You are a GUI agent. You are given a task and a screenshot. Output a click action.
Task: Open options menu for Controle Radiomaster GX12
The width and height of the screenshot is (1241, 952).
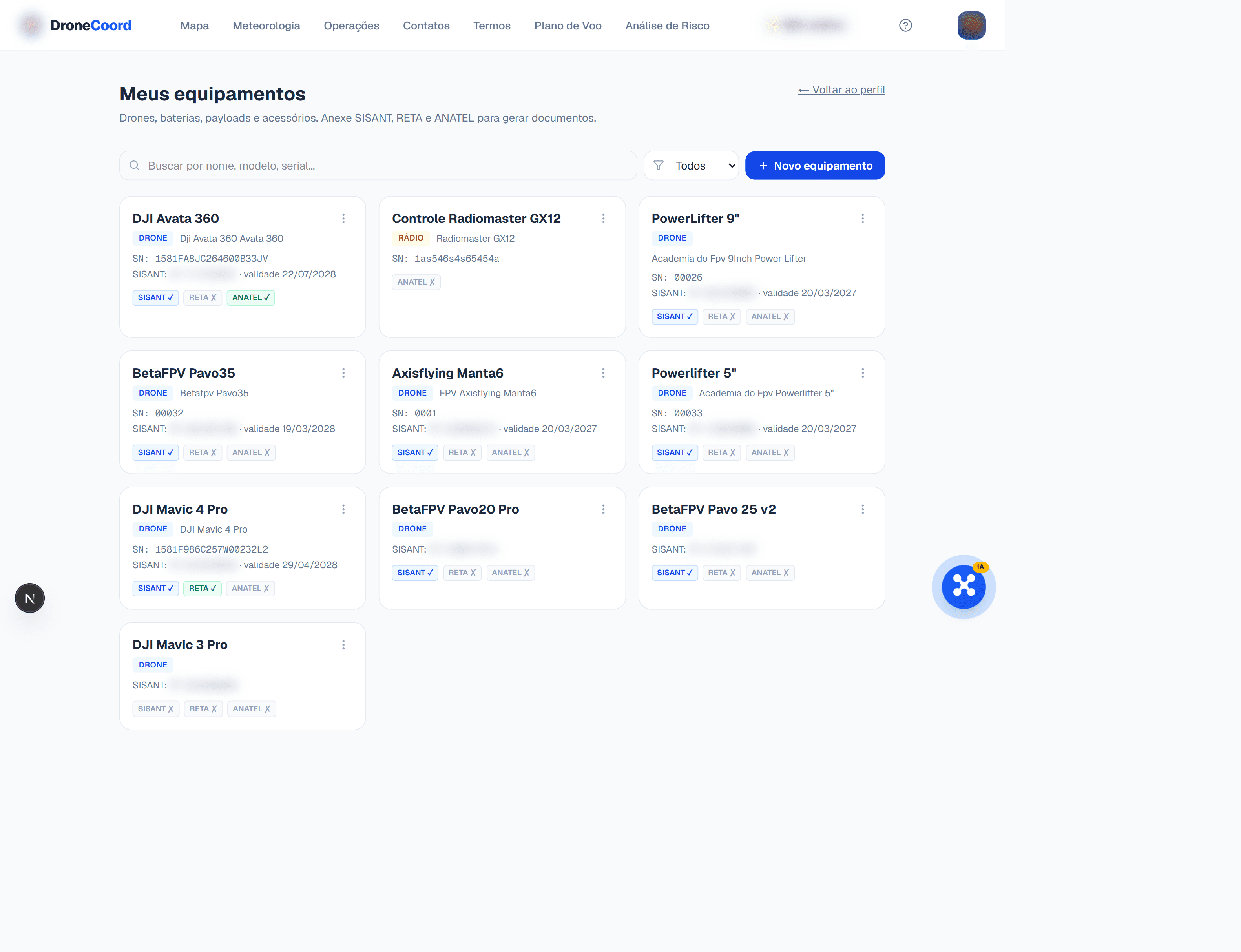603,219
